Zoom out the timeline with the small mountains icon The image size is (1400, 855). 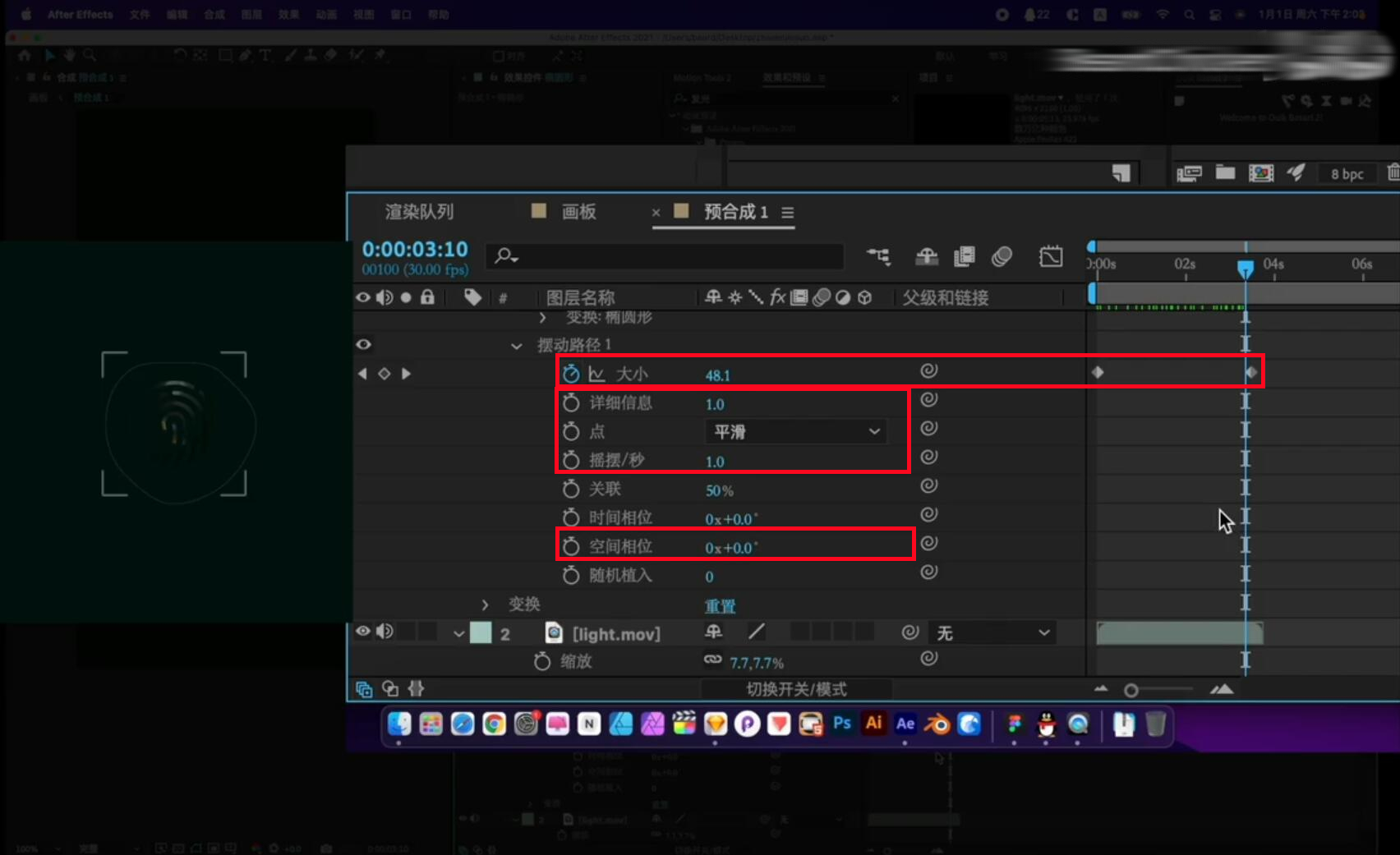point(1101,689)
